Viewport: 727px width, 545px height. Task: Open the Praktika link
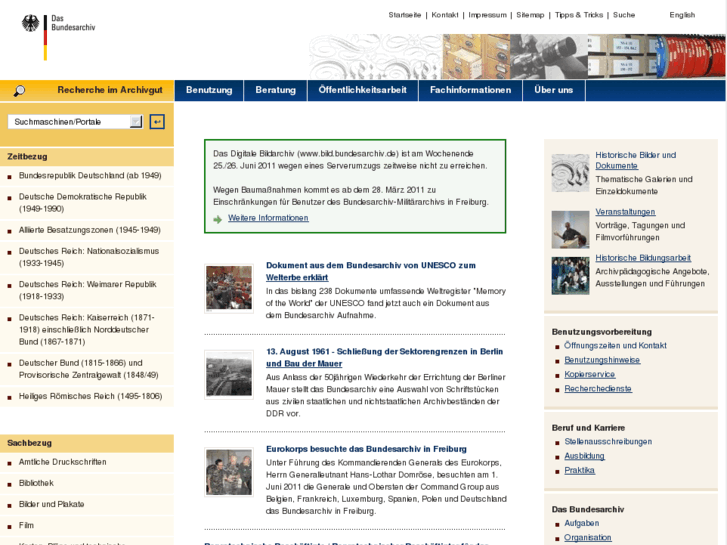(x=579, y=470)
